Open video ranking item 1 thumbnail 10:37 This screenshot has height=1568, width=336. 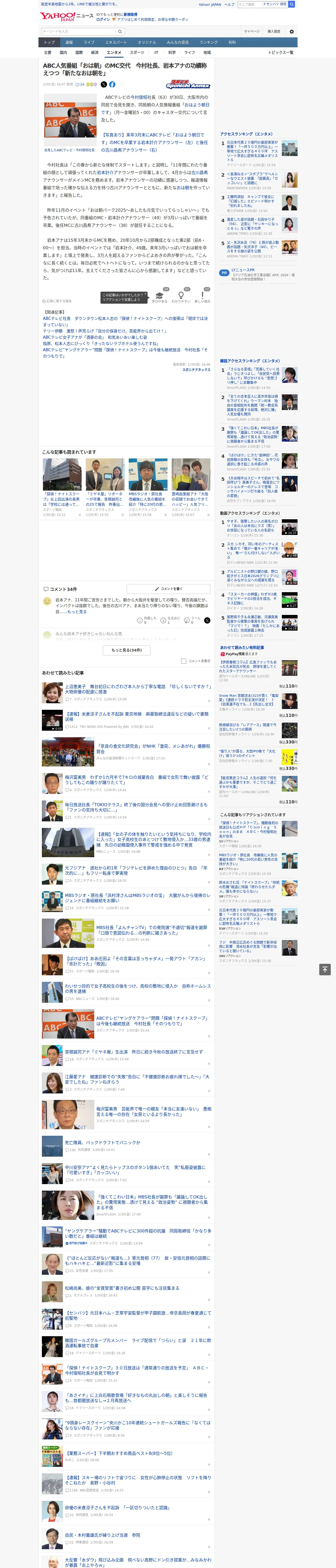[x=289, y=527]
